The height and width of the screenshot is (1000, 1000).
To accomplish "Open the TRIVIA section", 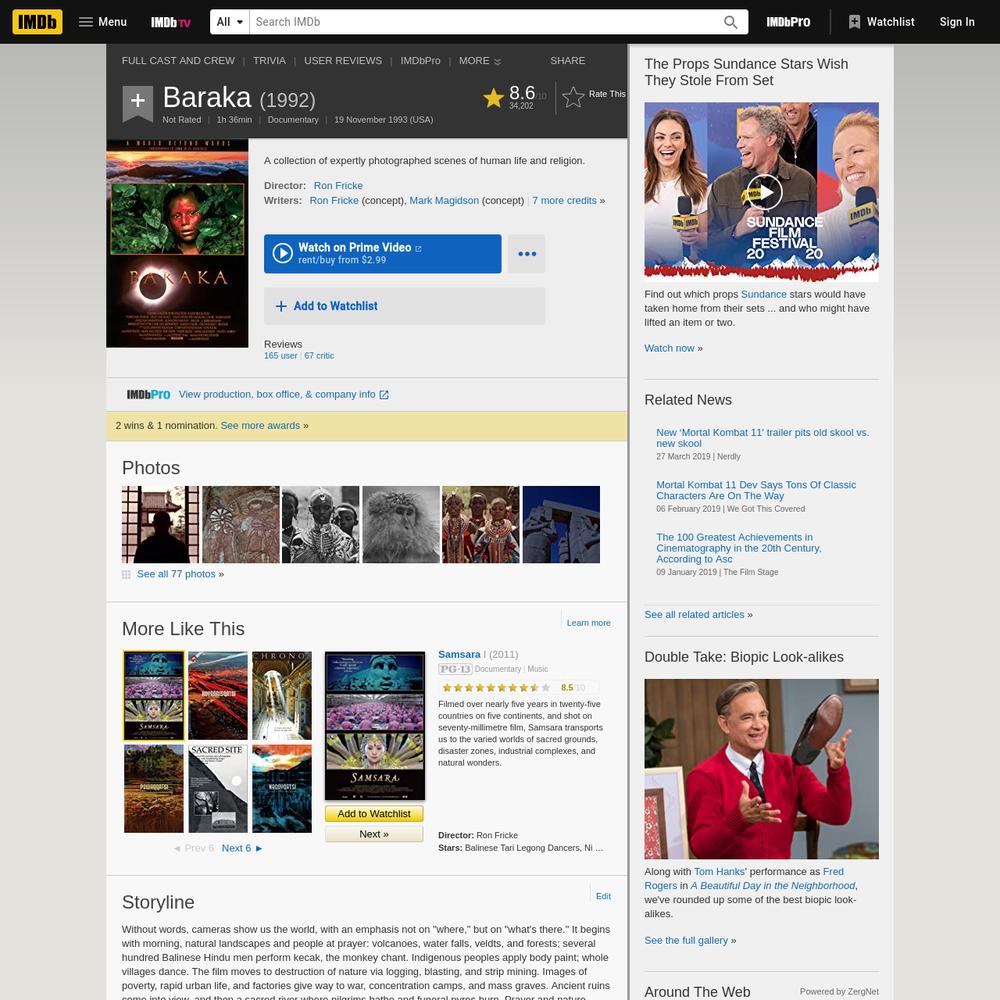I will pos(269,61).
